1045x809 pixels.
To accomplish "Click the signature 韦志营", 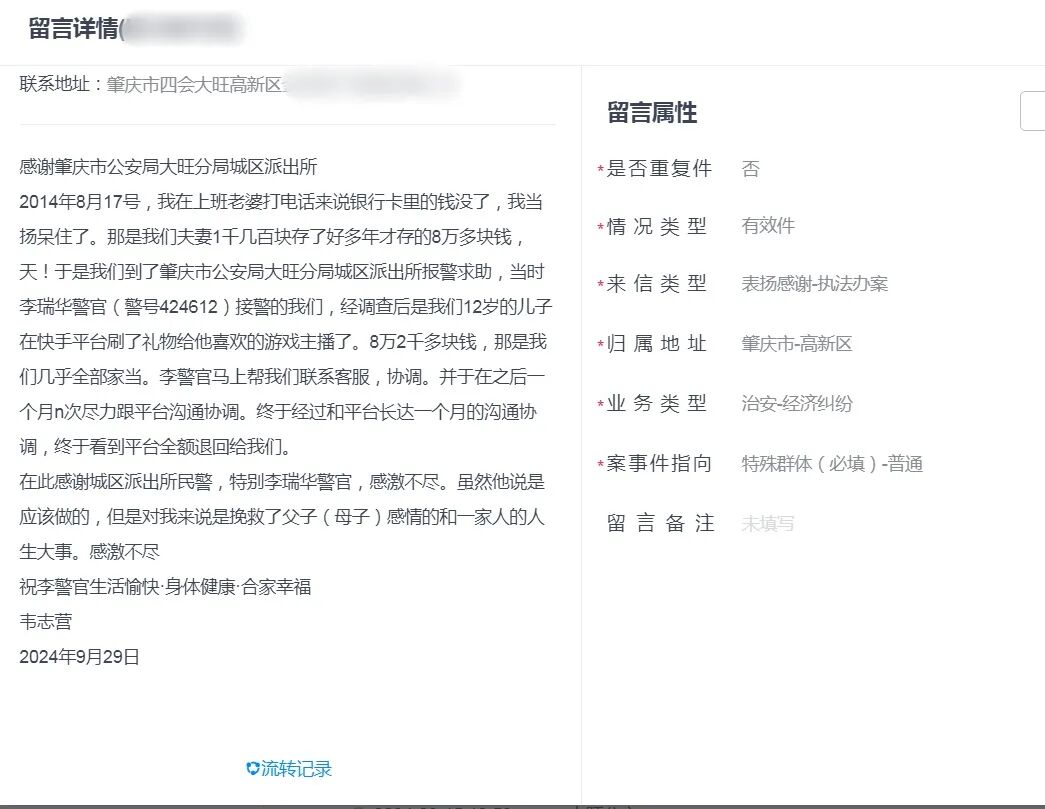I will coord(45,622).
